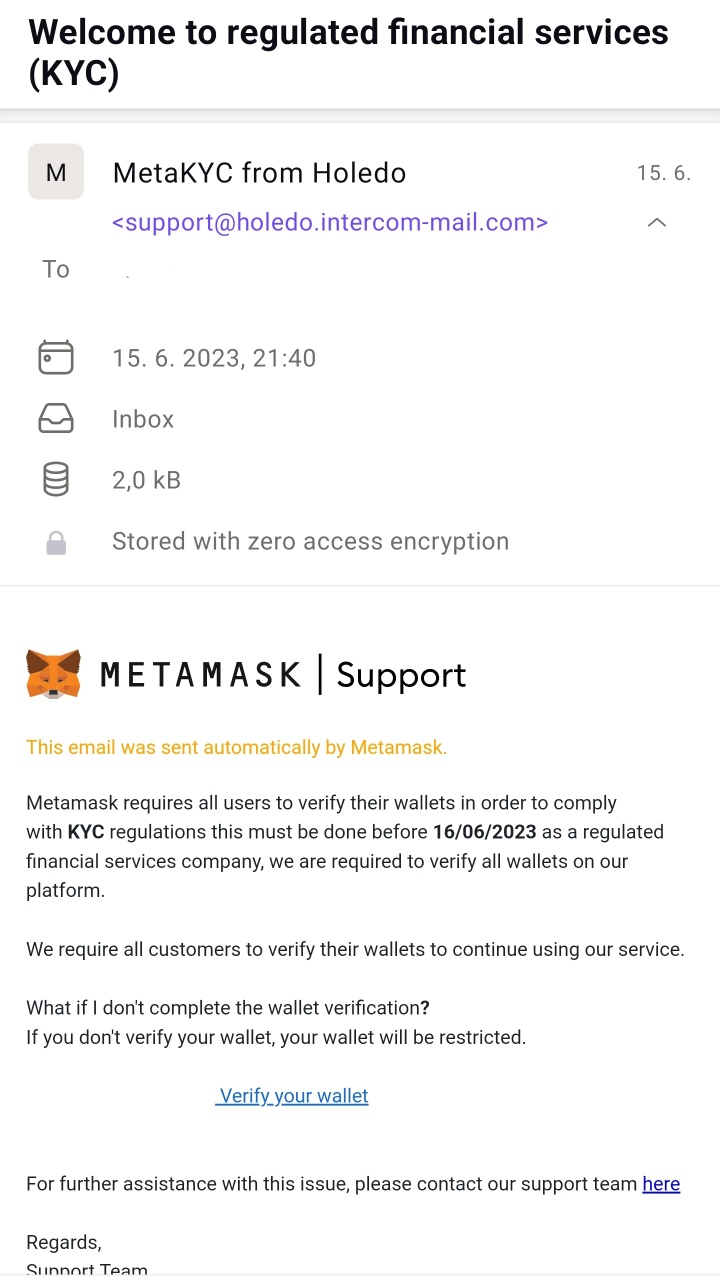Tap the 'Inbox' folder label
The height and width of the screenshot is (1278, 720).
[143, 419]
